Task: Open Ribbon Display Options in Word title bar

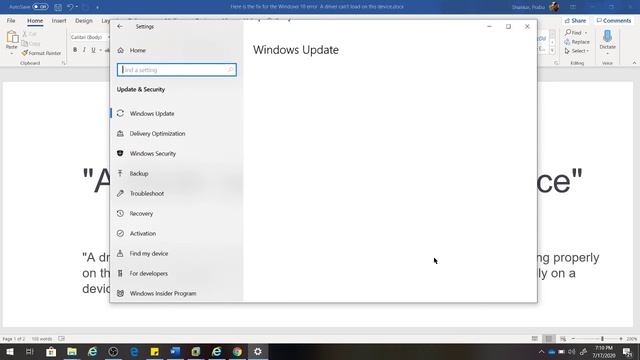Action: point(573,7)
